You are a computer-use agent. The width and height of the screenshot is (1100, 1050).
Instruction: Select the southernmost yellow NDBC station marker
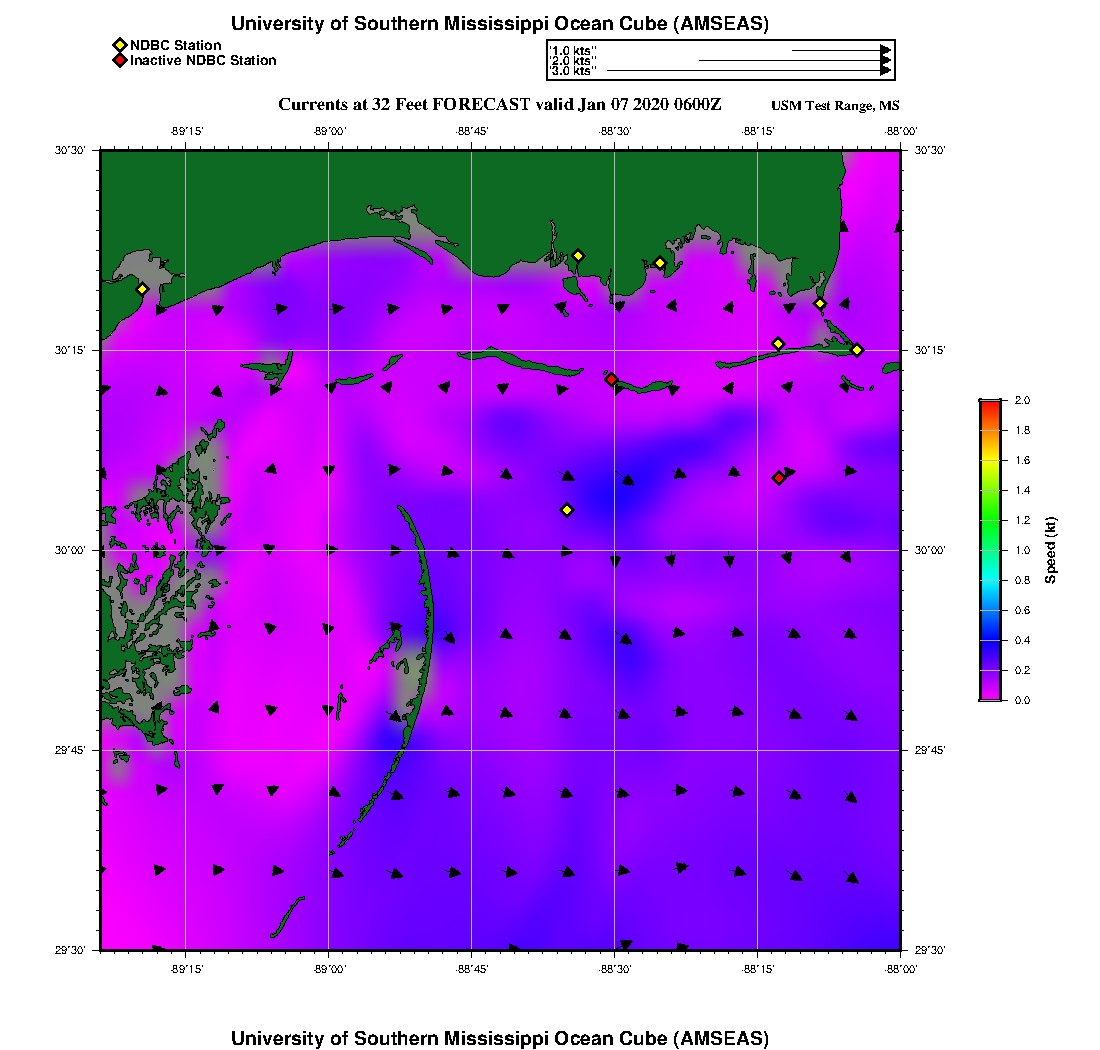[566, 510]
